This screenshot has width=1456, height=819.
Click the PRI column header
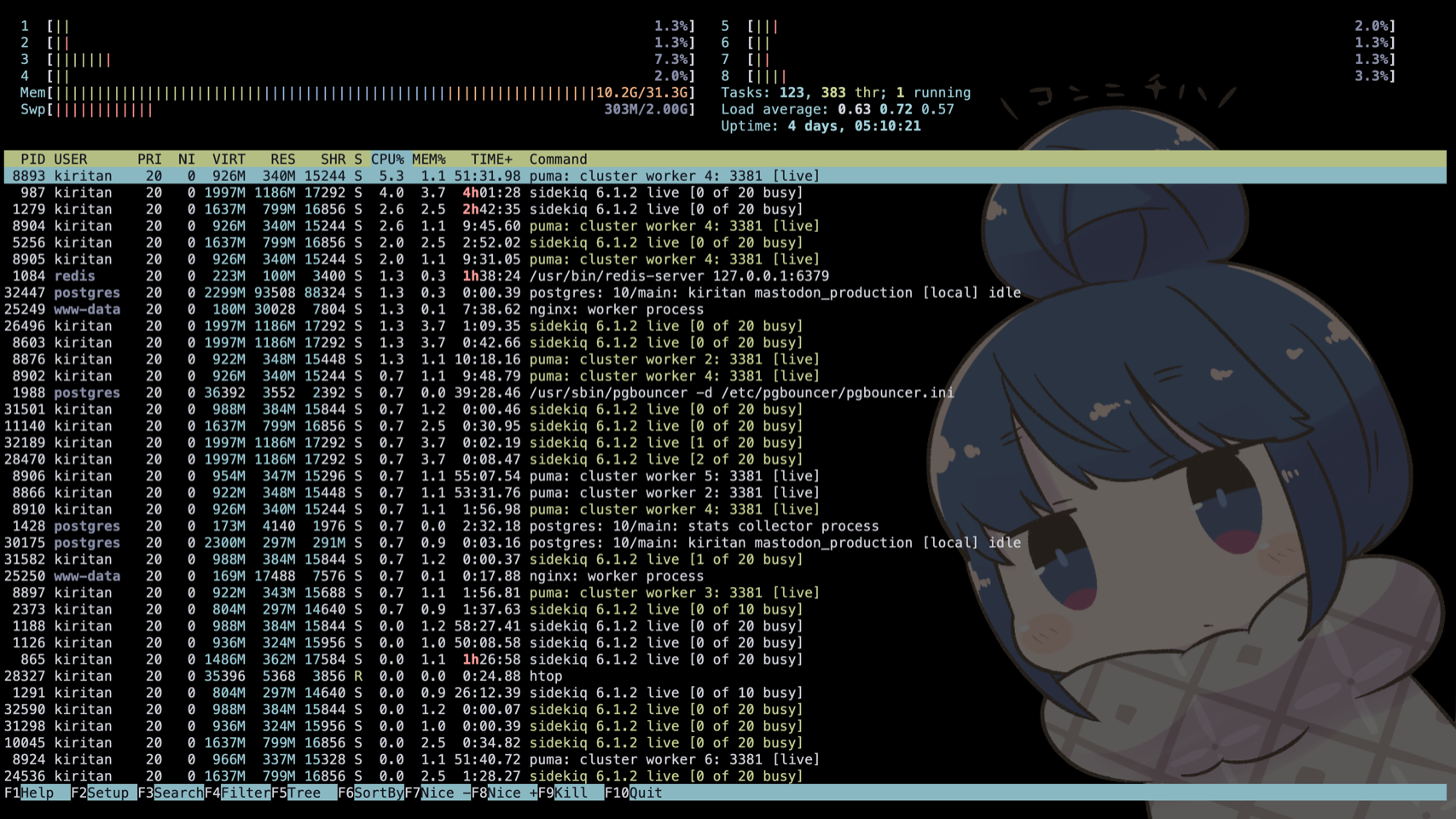149,160
